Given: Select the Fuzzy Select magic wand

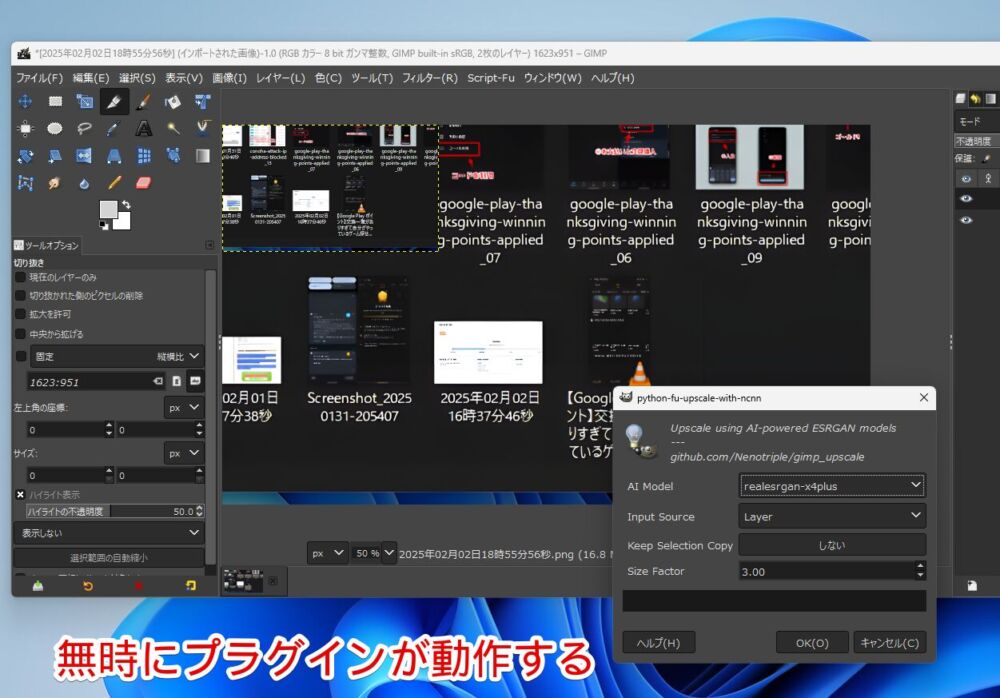Looking at the screenshot, I should [173, 129].
